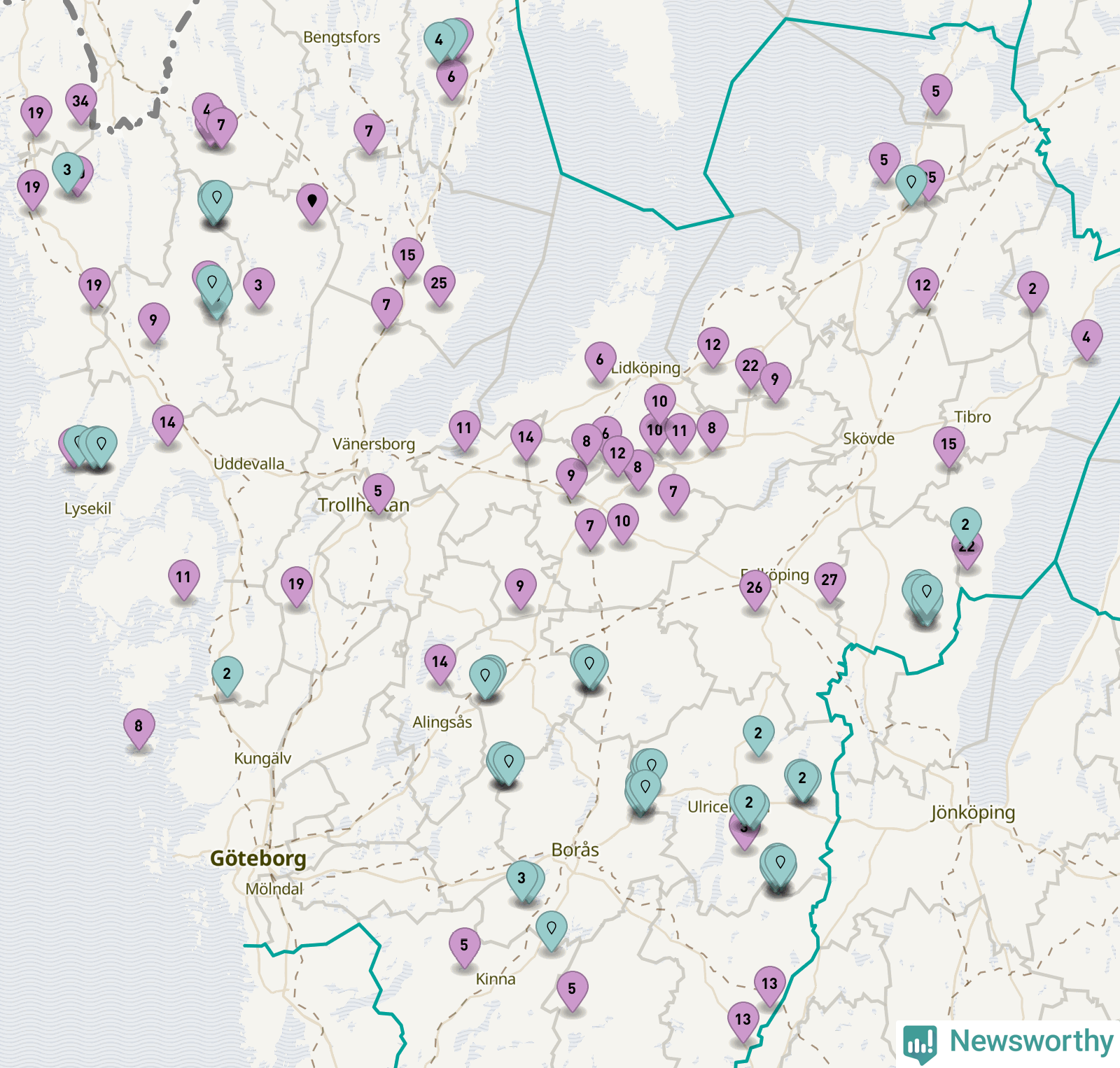Open uppermost marker 13 at the bottom
This screenshot has width=1120, height=1068.
pyautogui.click(x=769, y=986)
